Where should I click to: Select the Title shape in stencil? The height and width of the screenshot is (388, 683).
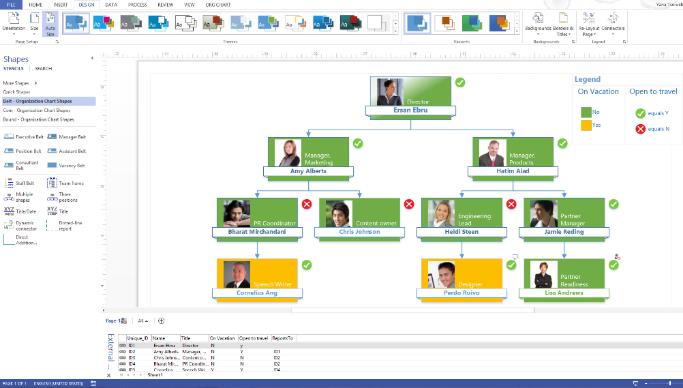pyautogui.click(x=58, y=211)
